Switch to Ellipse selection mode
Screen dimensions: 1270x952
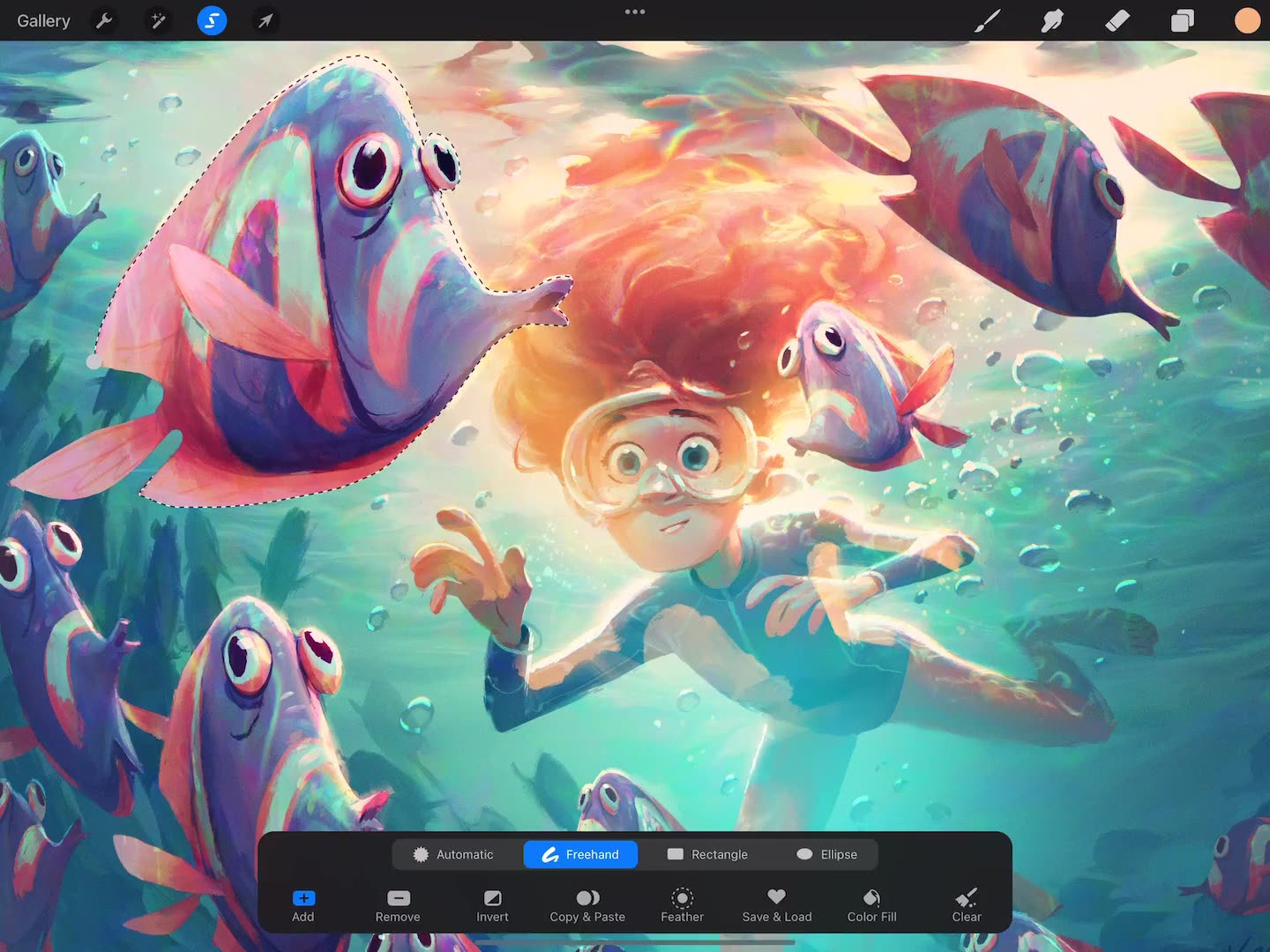(x=827, y=854)
